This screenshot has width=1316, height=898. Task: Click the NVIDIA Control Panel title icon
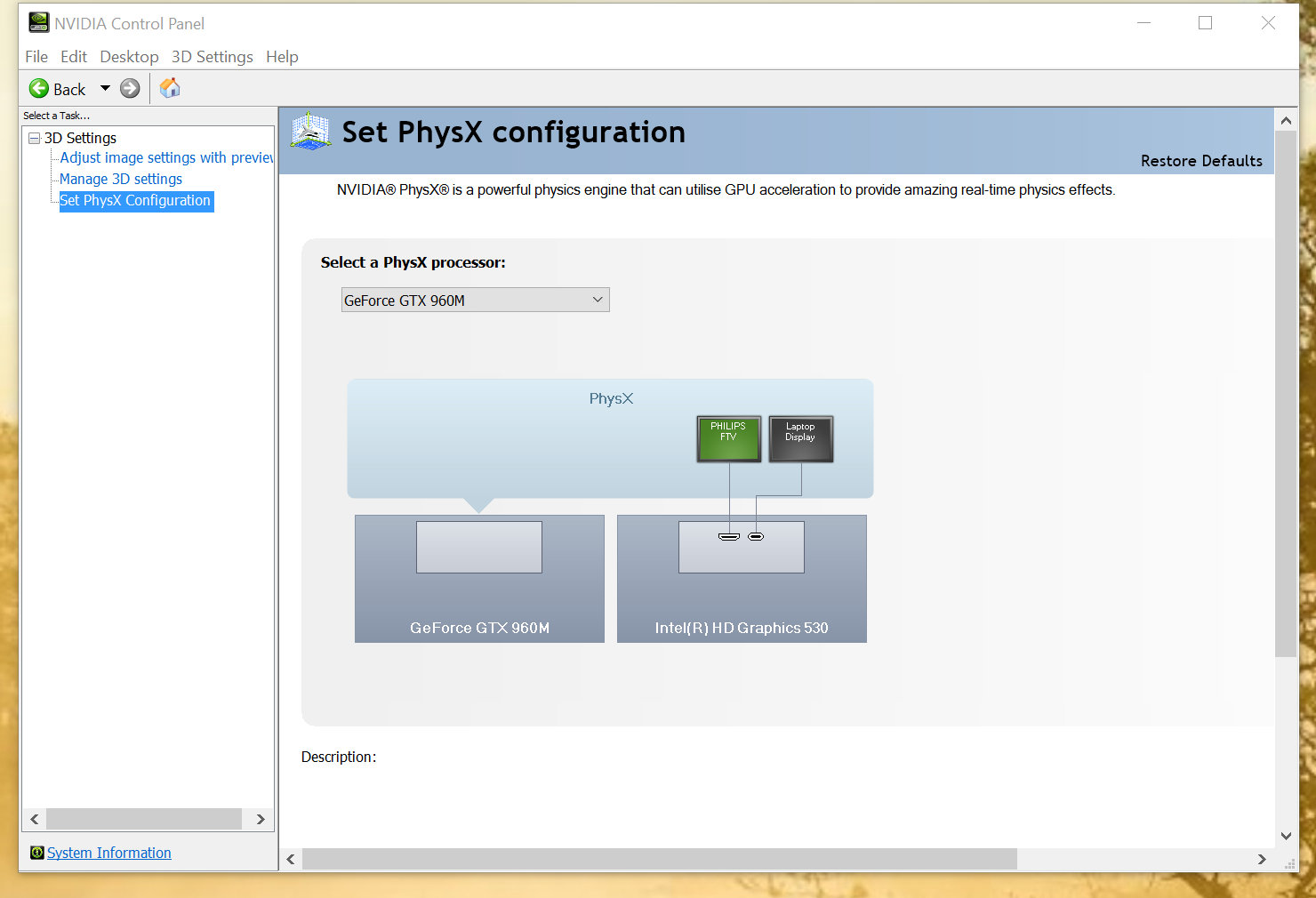(39, 22)
